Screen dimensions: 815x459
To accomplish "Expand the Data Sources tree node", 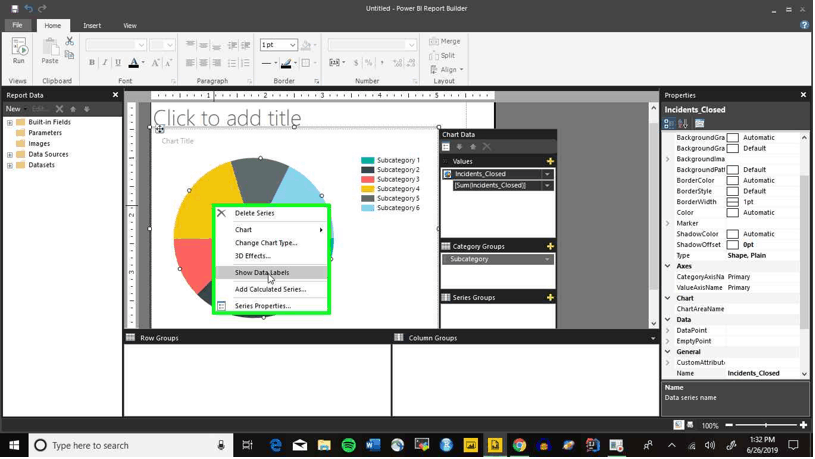I will (x=9, y=154).
